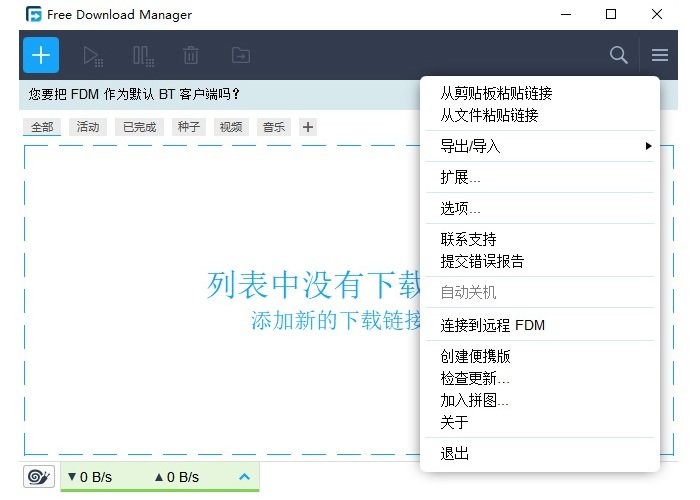The height and width of the screenshot is (500, 700).
Task: Click the pause all downloads icon
Action: click(143, 56)
